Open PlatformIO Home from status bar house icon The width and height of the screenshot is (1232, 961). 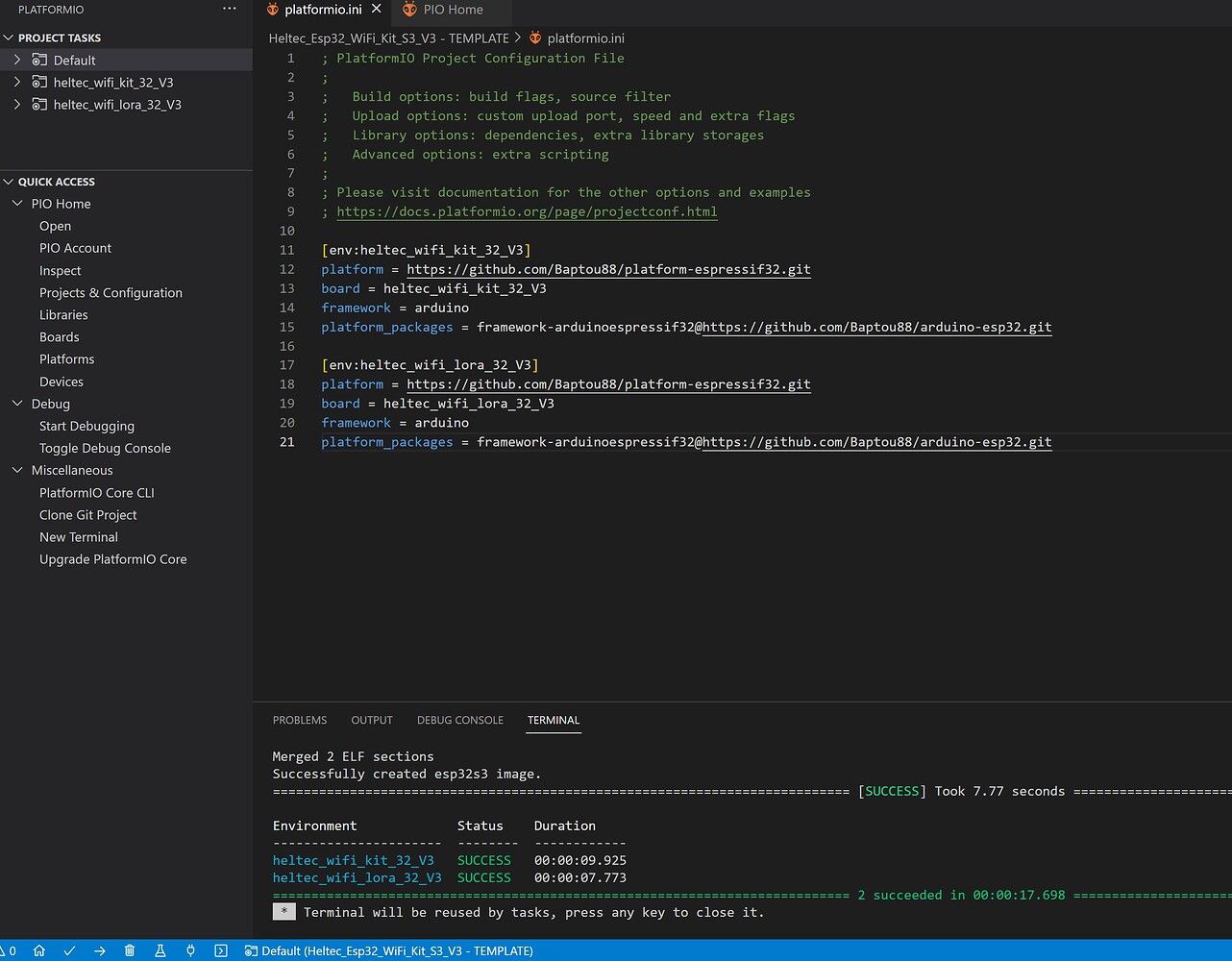tap(39, 950)
